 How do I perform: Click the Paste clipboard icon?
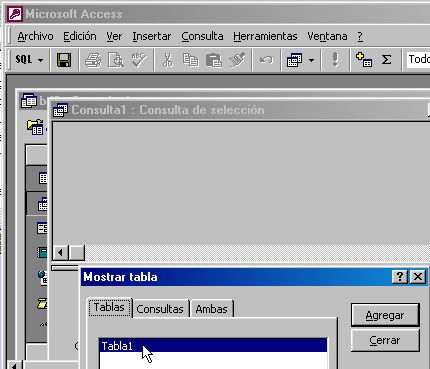(214, 60)
